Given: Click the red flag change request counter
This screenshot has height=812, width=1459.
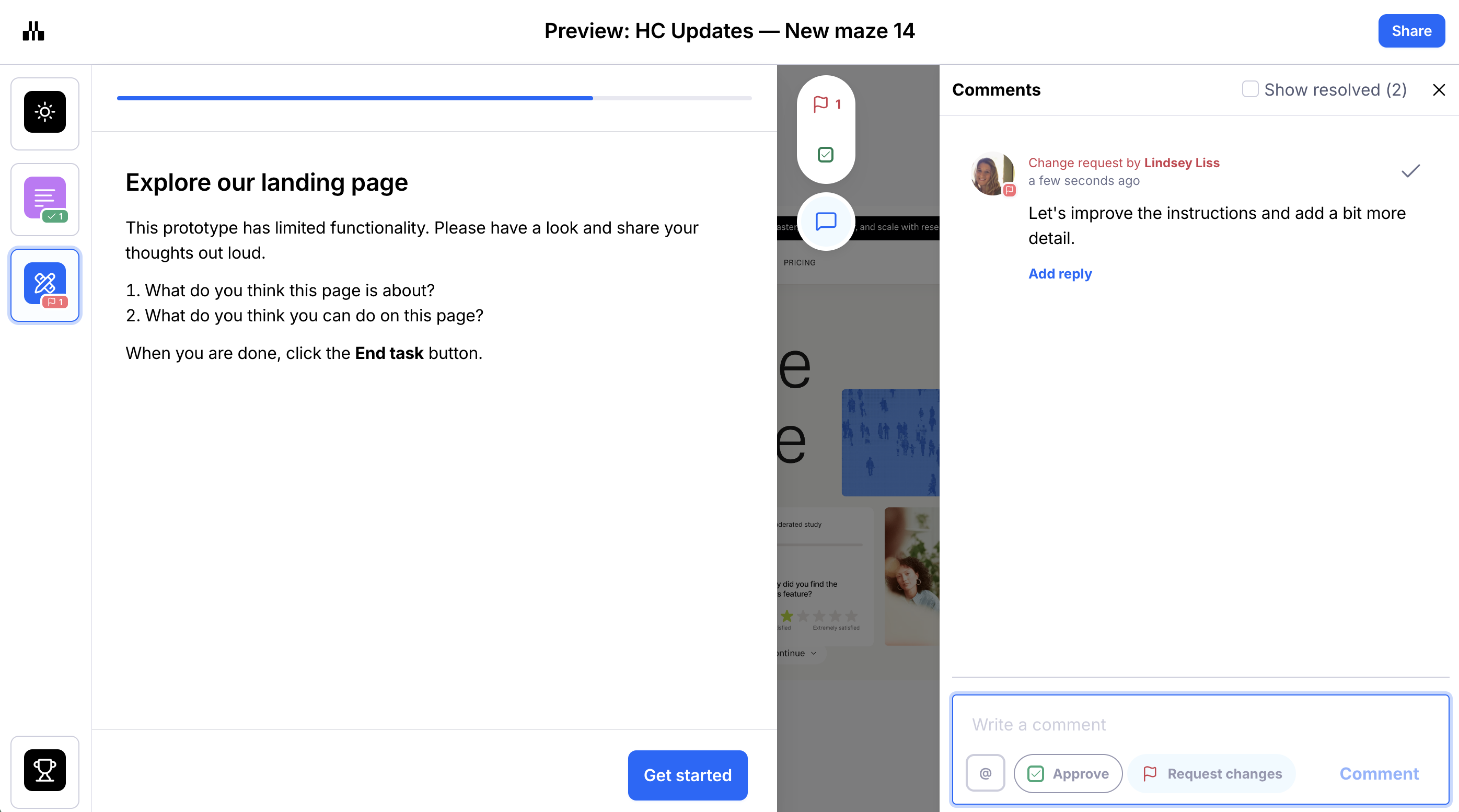Looking at the screenshot, I should point(826,104).
